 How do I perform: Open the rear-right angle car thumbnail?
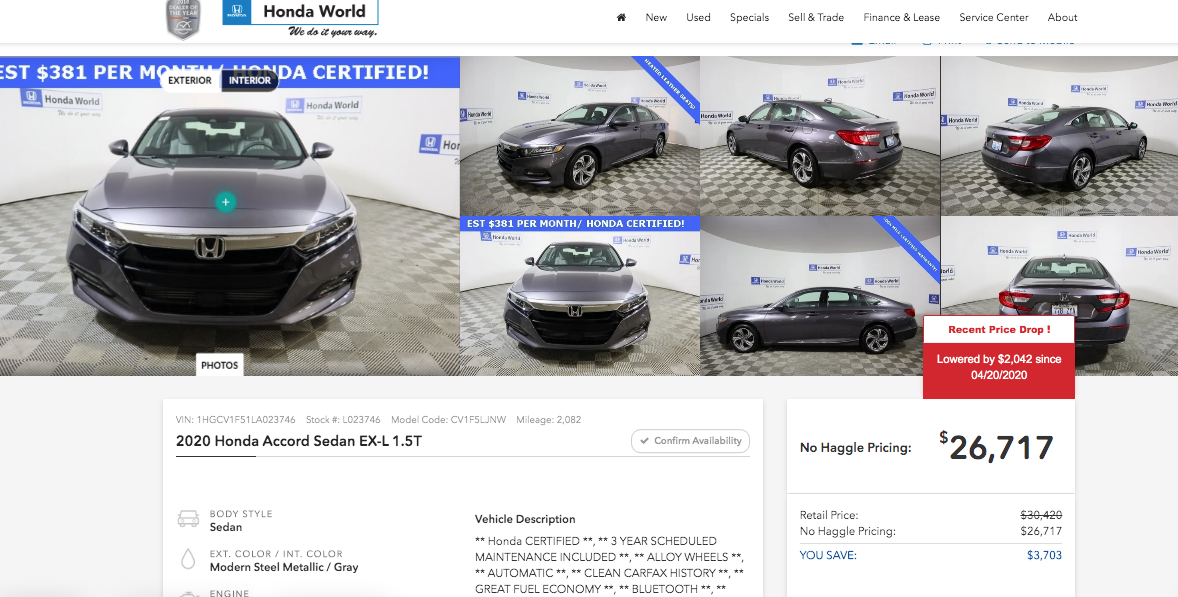1059,136
